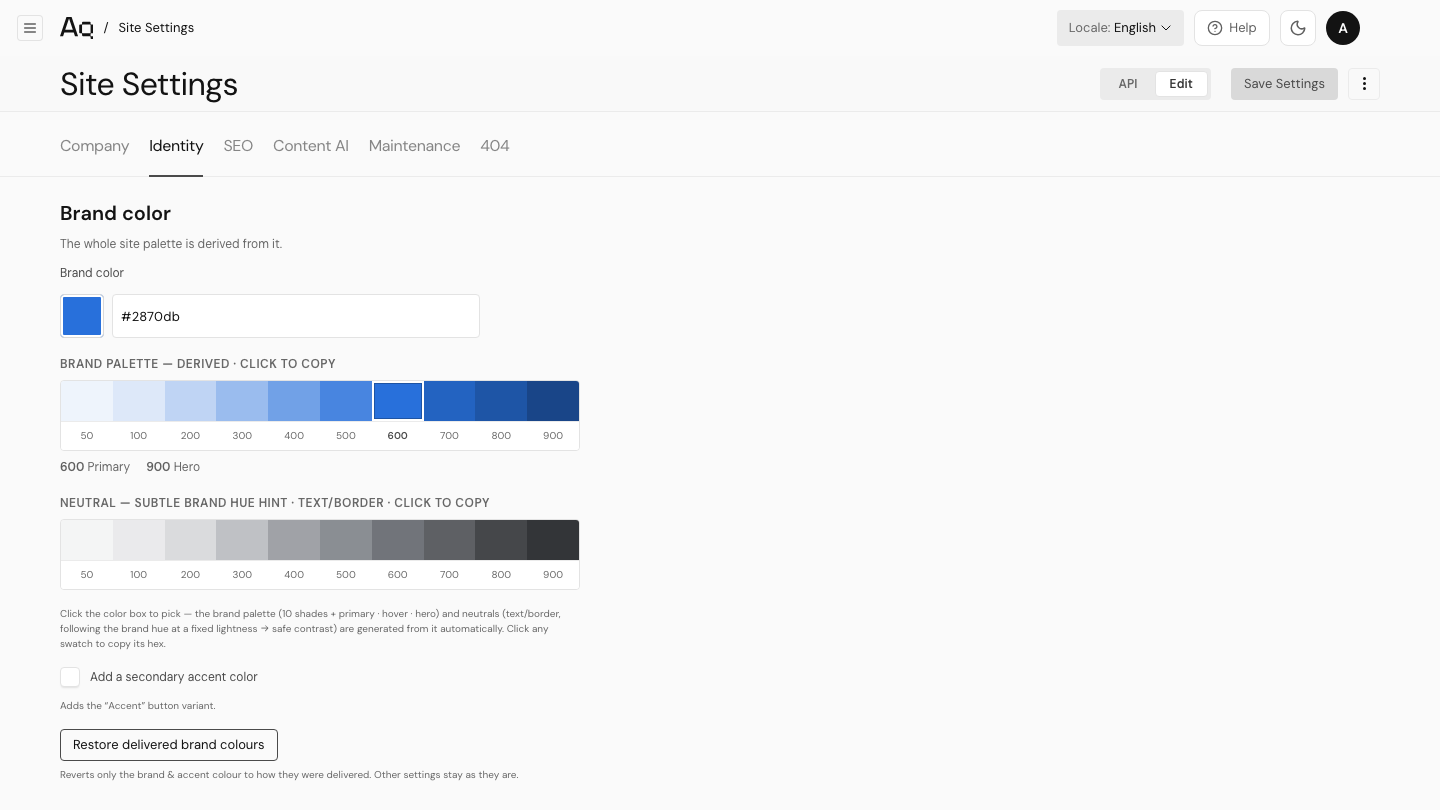Viewport: 1440px width, 810px height.
Task: Copy brand palette shade 400
Action: coord(294,401)
